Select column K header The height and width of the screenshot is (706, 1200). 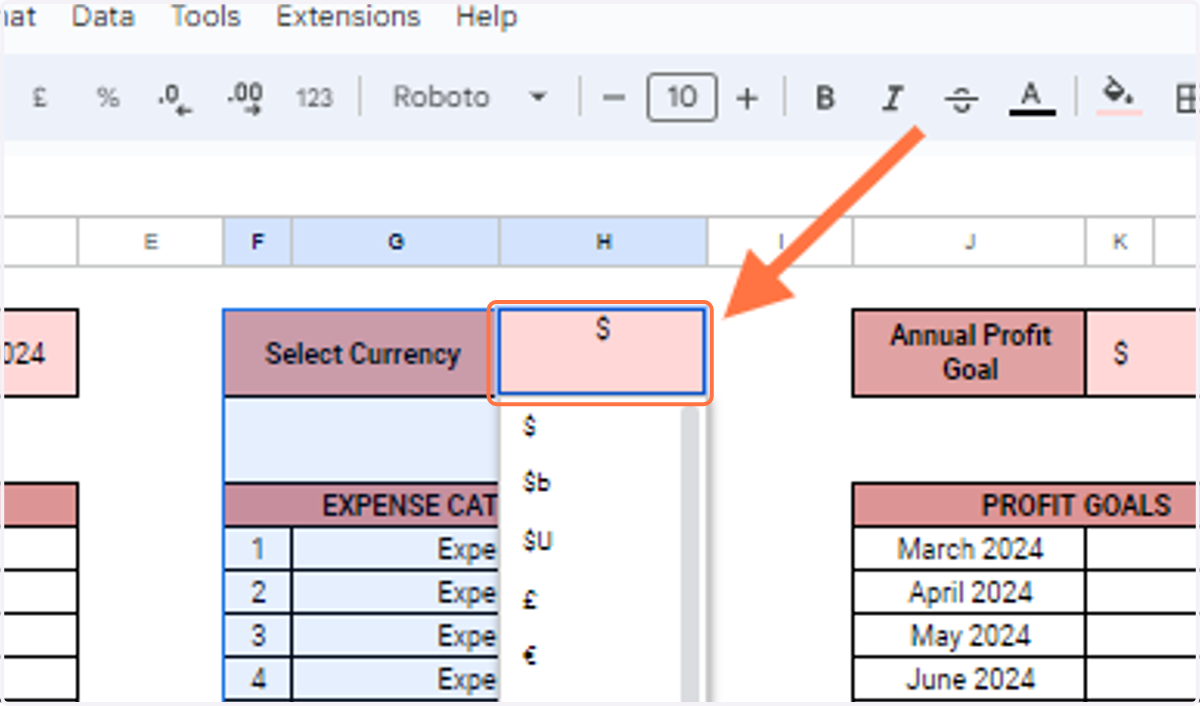click(1120, 242)
